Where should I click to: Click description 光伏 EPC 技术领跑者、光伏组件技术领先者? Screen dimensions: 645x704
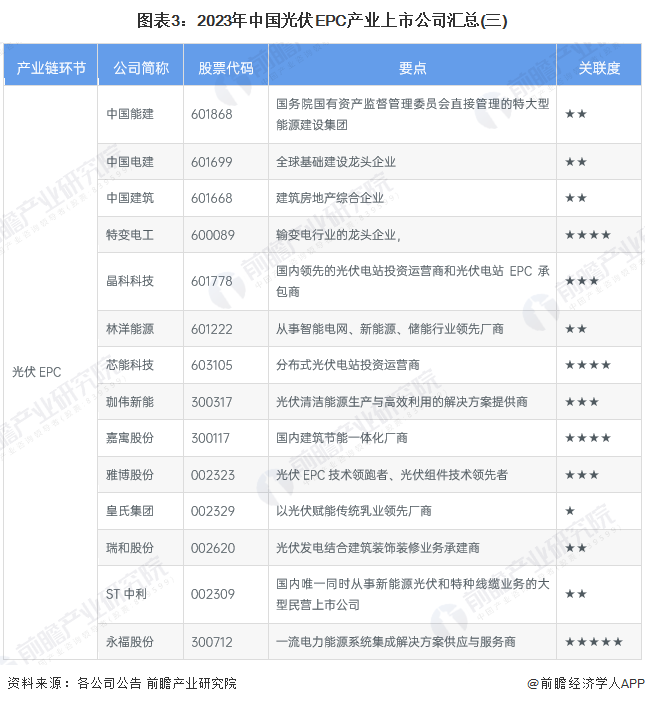click(x=392, y=475)
